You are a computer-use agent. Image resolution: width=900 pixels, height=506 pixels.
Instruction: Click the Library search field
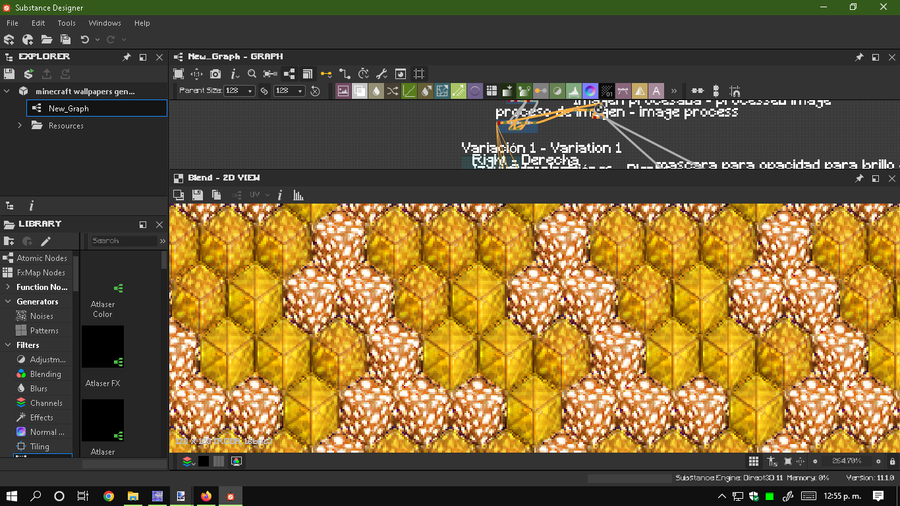123,241
